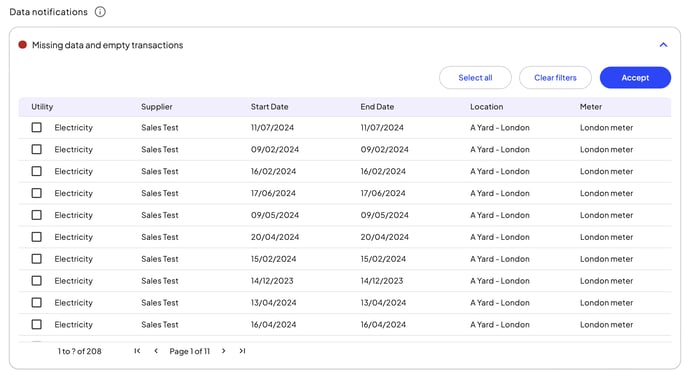Image resolution: width=688 pixels, height=376 pixels.
Task: Go to the previous page arrow
Action: click(156, 351)
